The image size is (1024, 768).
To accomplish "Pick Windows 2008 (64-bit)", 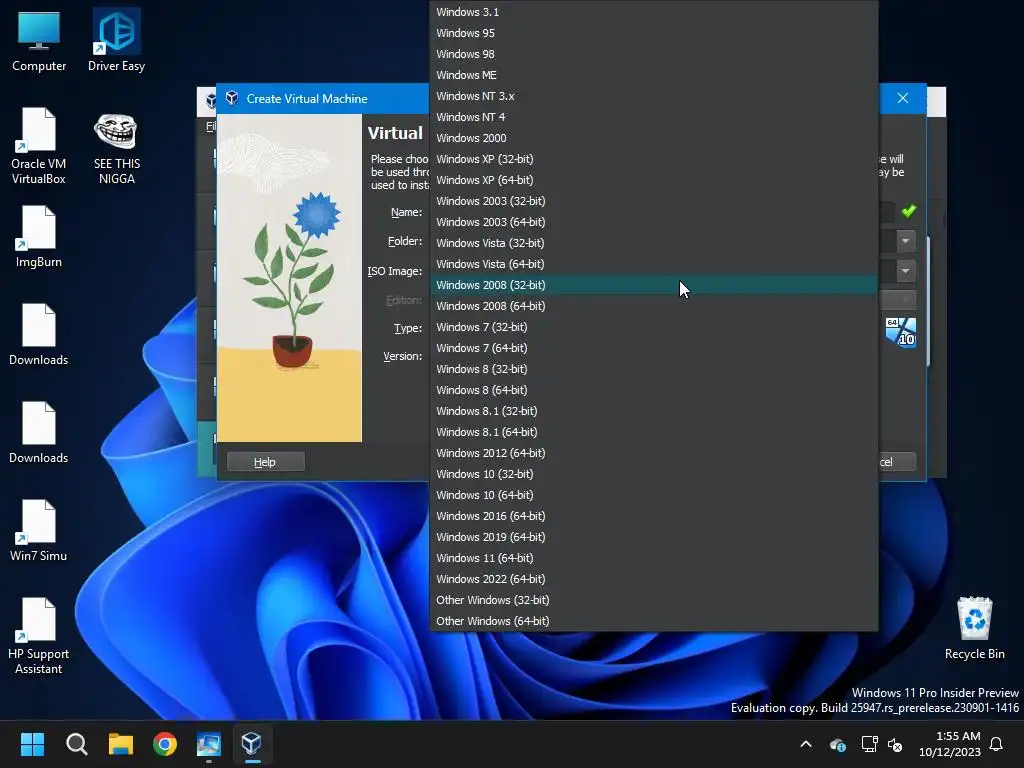I will 654,306.
